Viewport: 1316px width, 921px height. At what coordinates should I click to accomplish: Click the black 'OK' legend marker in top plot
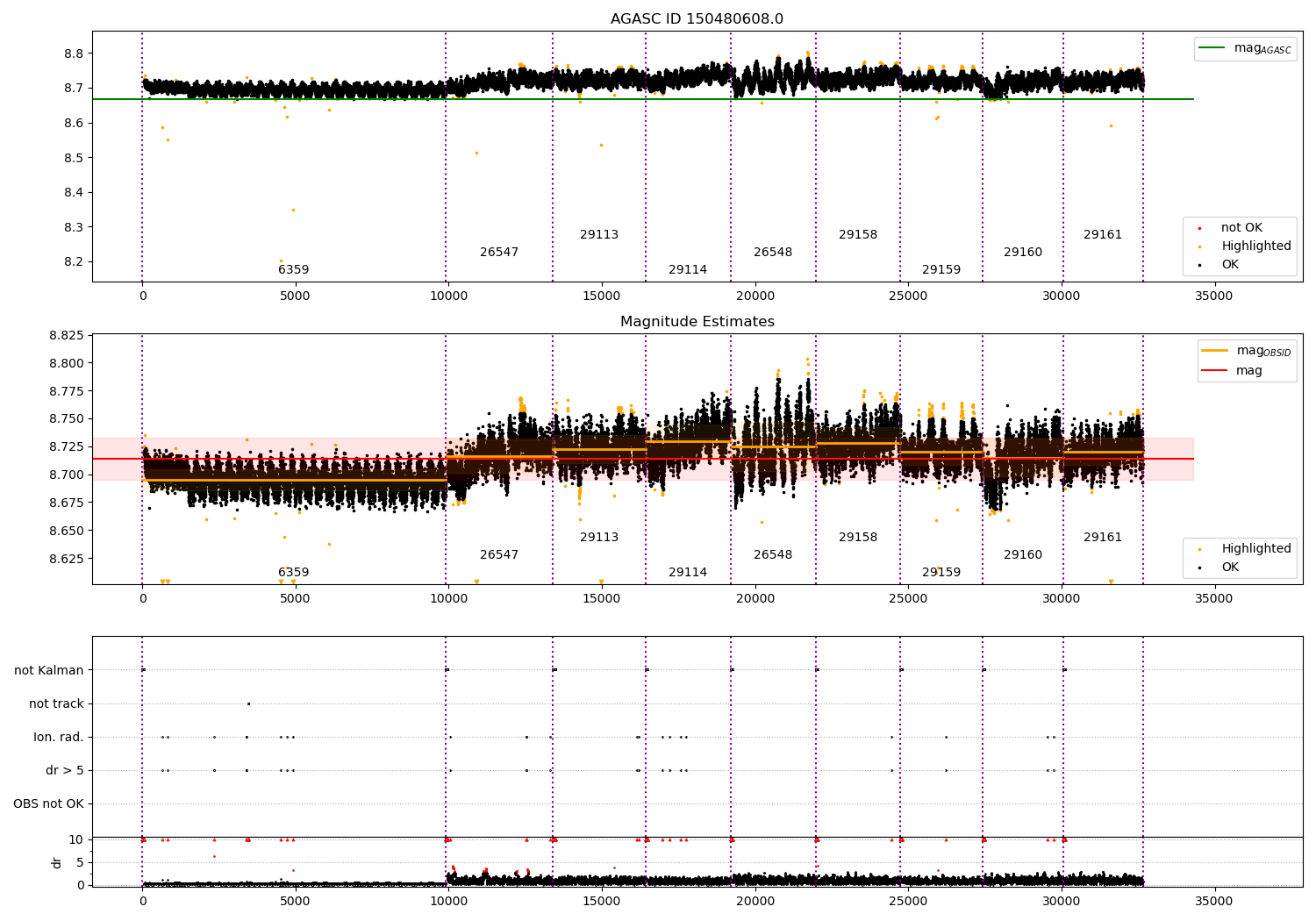[x=1199, y=265]
